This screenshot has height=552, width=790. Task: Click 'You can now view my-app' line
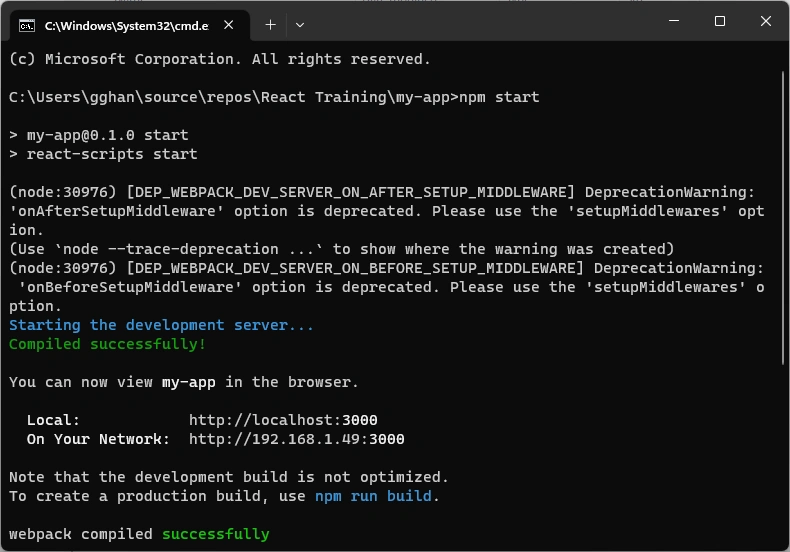183,382
